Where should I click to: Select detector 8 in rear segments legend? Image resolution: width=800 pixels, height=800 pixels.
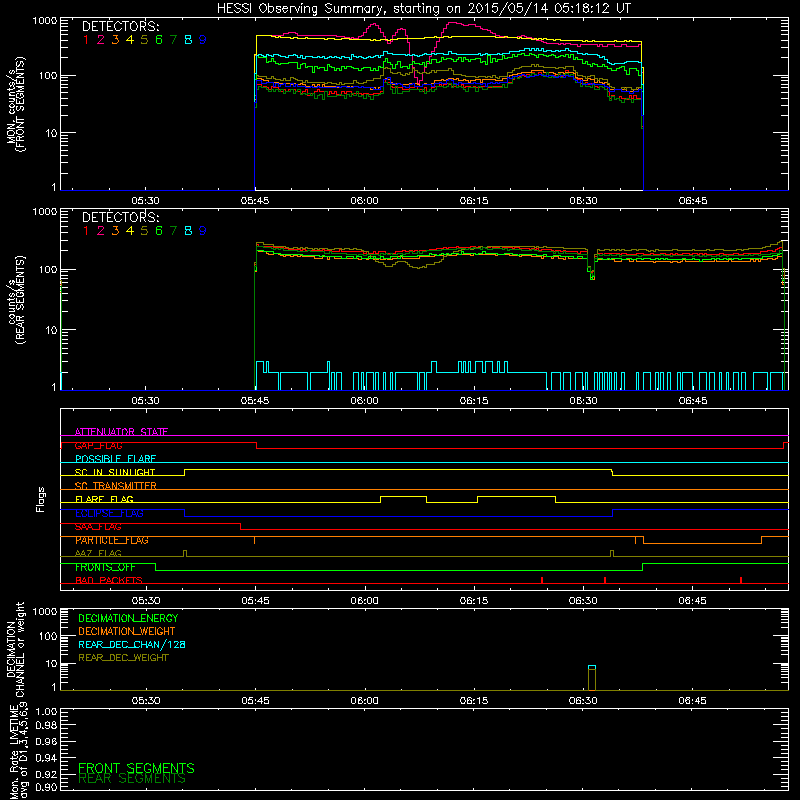point(188,231)
